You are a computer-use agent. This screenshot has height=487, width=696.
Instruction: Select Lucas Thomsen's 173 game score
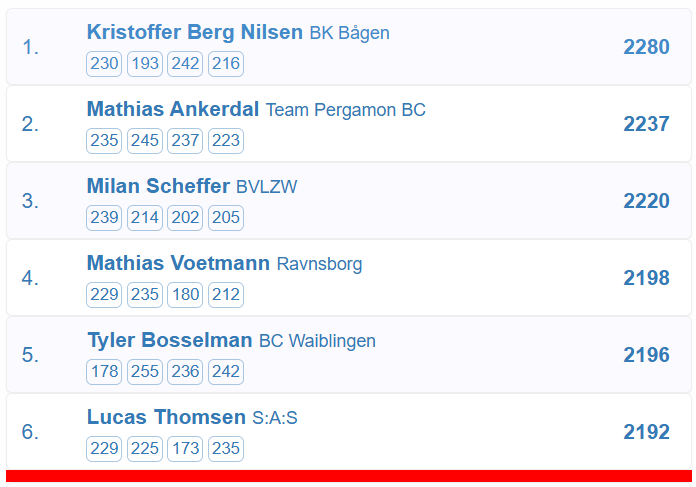185,449
